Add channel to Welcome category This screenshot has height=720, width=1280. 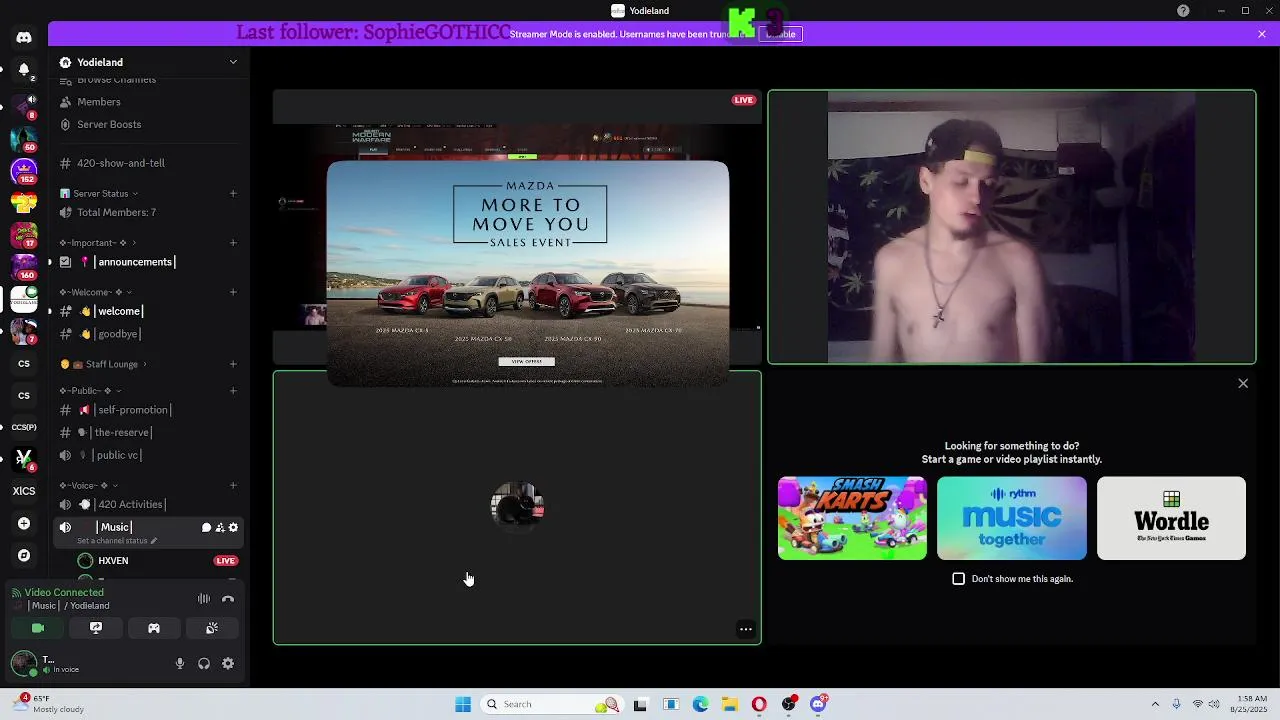233,292
